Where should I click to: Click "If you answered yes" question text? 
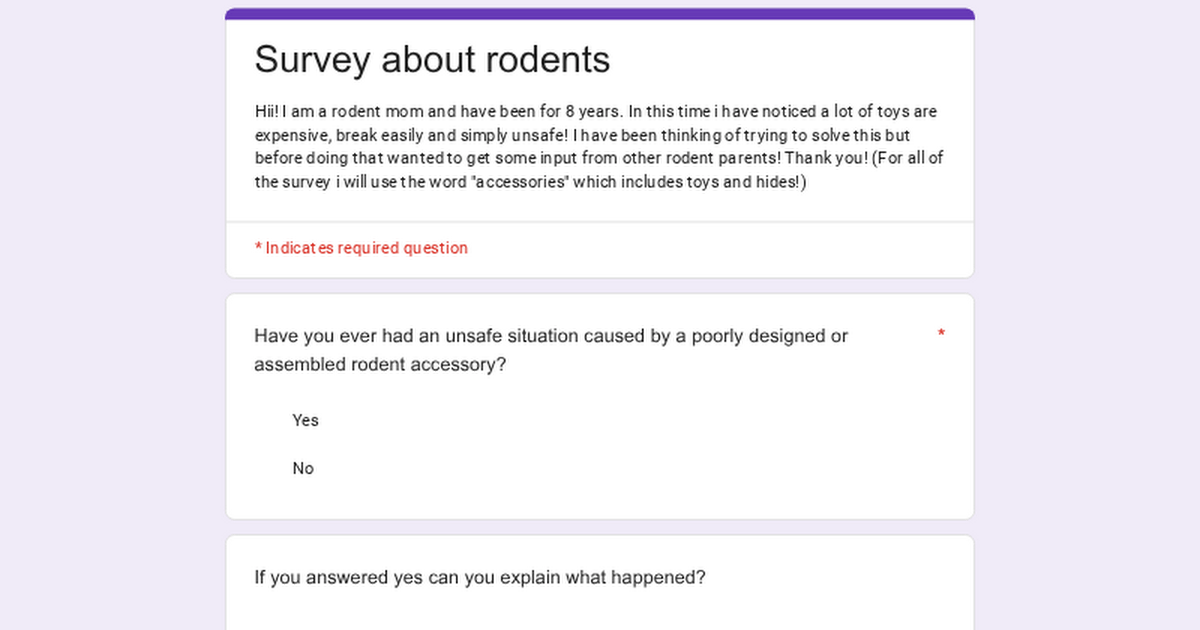[x=480, y=577]
